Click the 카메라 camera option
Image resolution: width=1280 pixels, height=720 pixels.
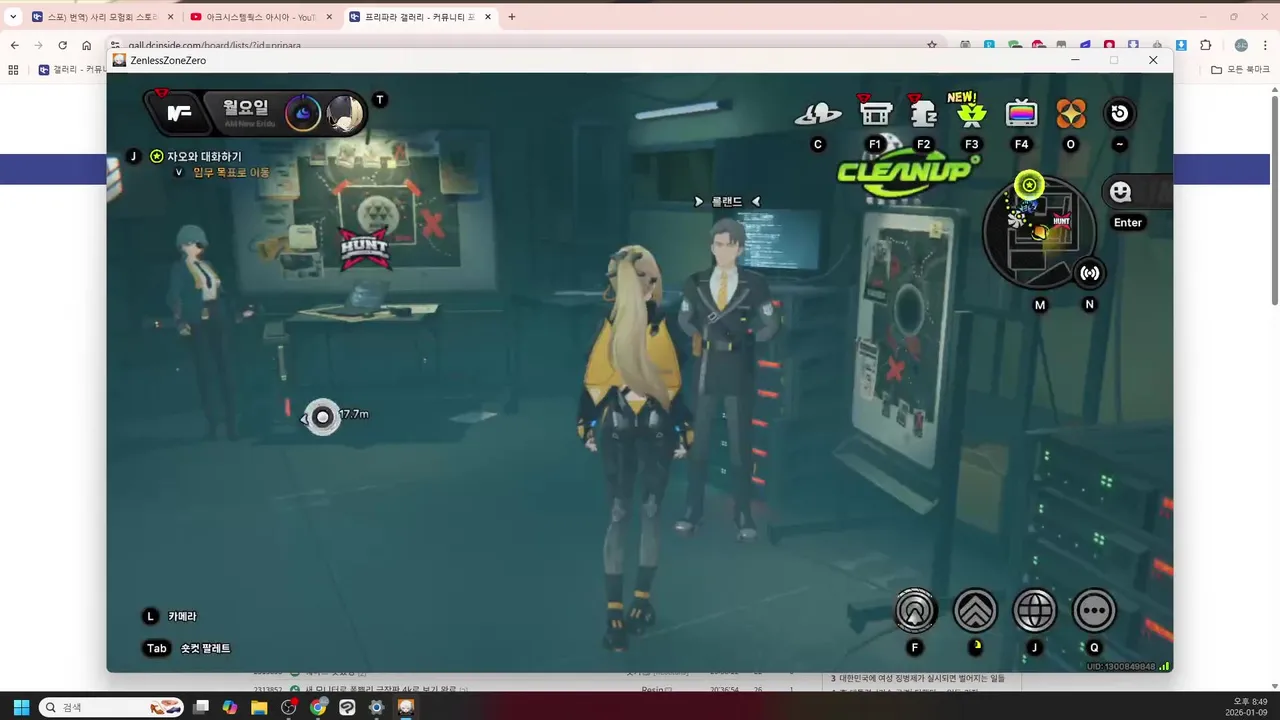[182, 617]
